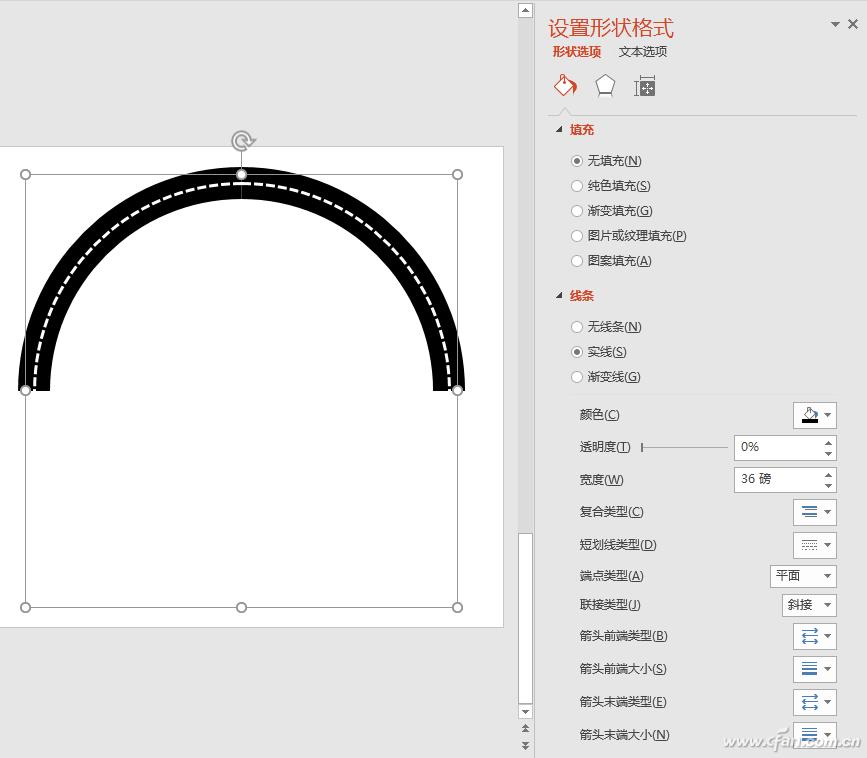Collapse the 填充 section
867x758 pixels.
[557, 129]
